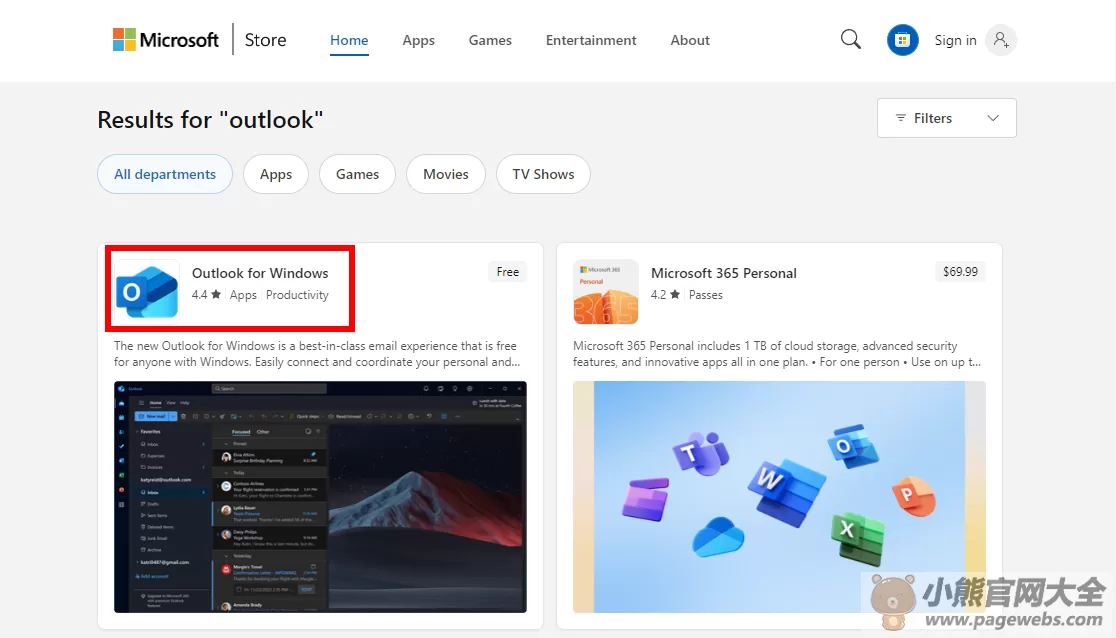Open the About navigation item
Screen dimensions: 1116x638
[x=690, y=41]
